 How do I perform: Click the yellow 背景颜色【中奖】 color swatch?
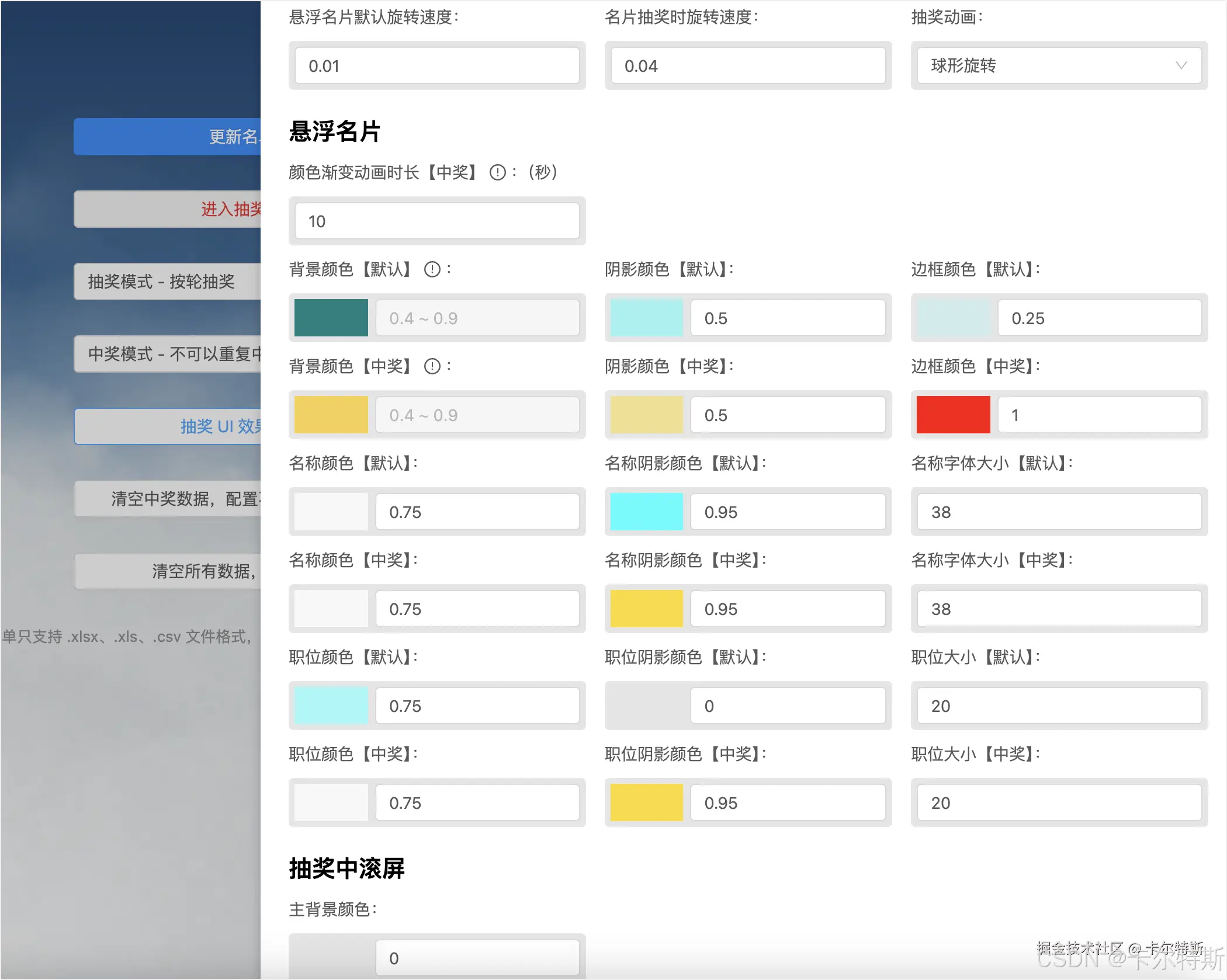(x=331, y=415)
